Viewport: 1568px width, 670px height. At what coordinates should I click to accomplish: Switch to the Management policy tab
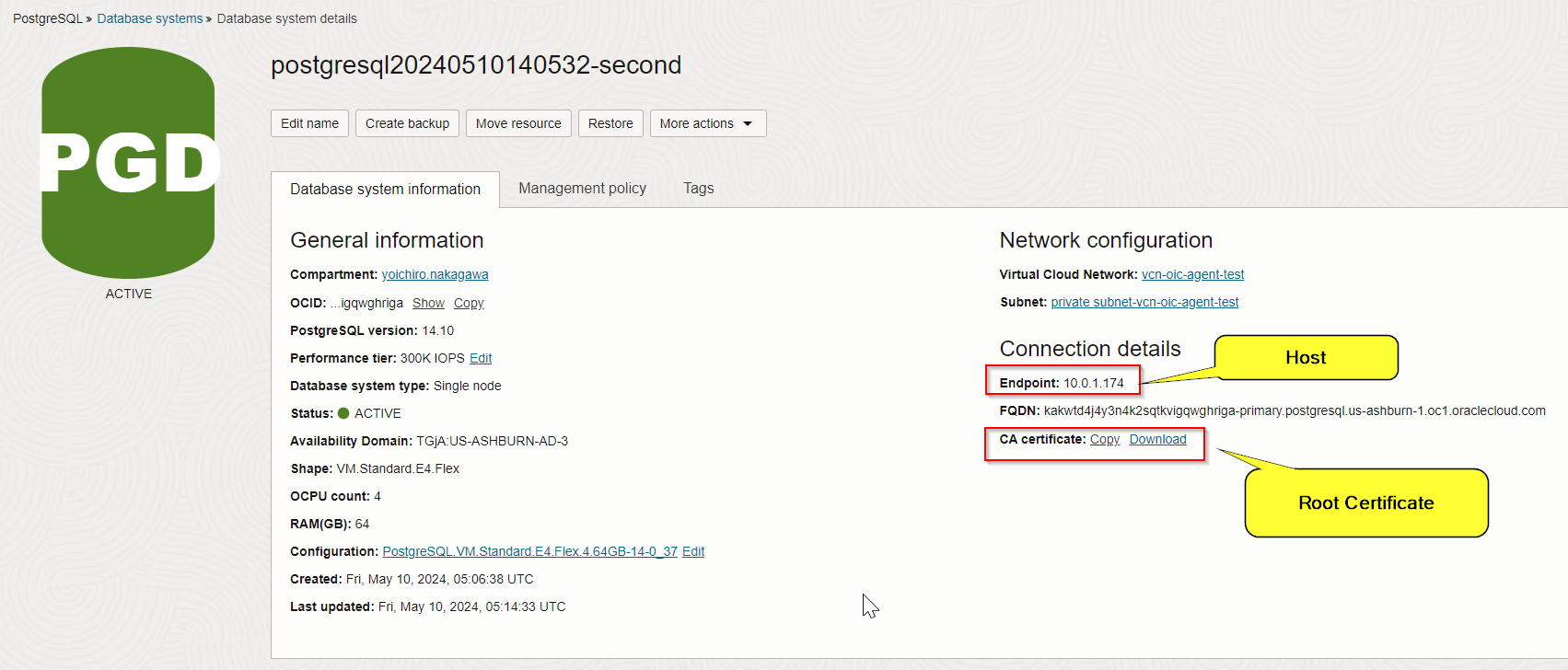[582, 188]
